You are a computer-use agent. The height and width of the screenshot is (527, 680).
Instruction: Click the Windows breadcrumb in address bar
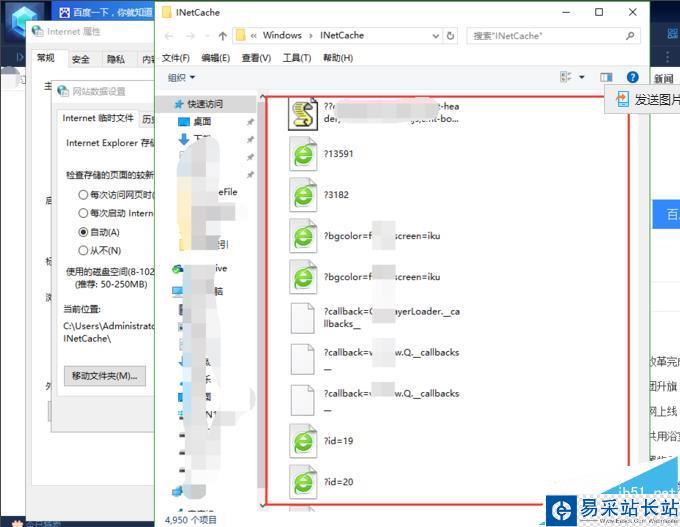282,36
